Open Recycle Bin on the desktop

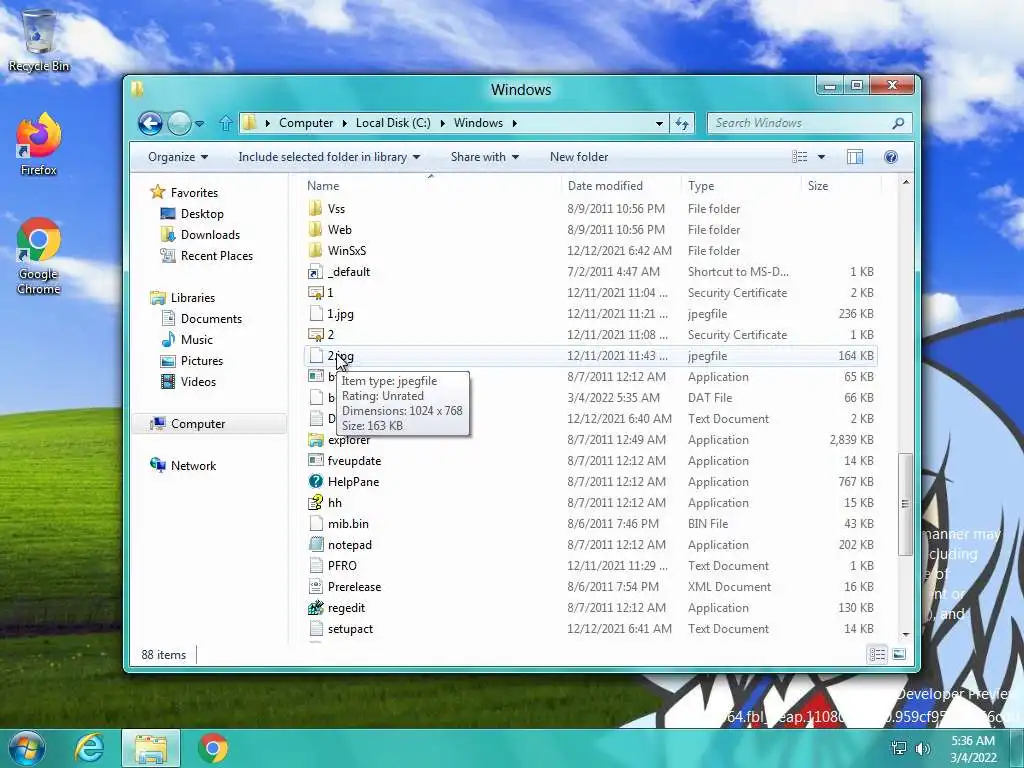point(39,40)
